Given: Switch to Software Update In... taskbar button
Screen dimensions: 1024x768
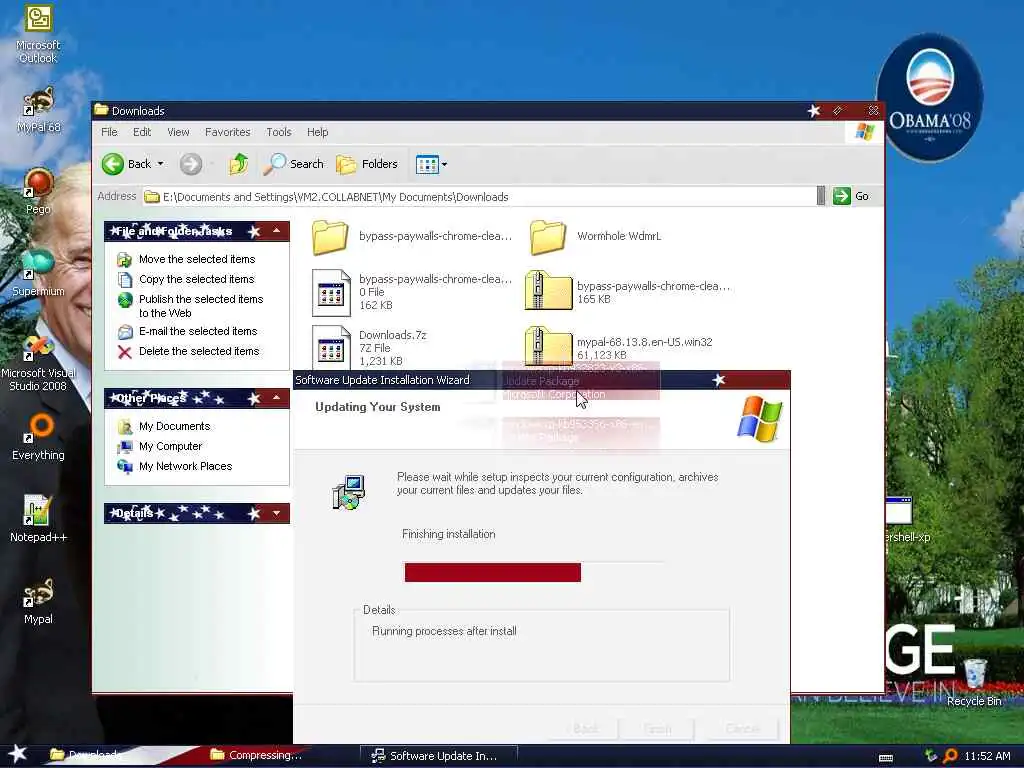Looking at the screenshot, I should [x=438, y=756].
